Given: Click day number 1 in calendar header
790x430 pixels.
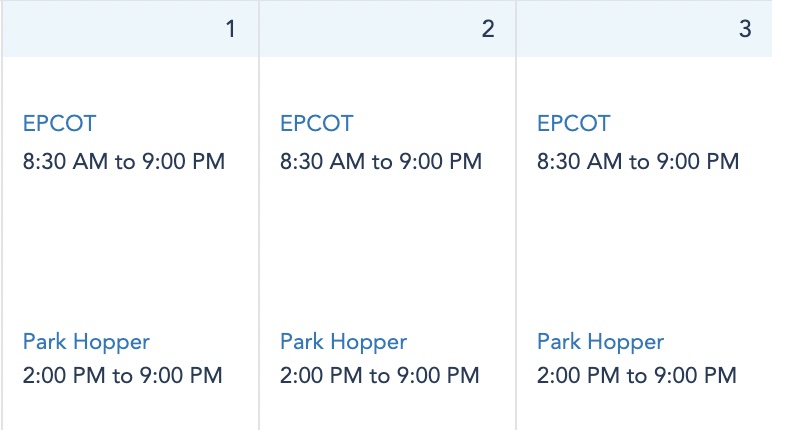Looking at the screenshot, I should 230,29.
